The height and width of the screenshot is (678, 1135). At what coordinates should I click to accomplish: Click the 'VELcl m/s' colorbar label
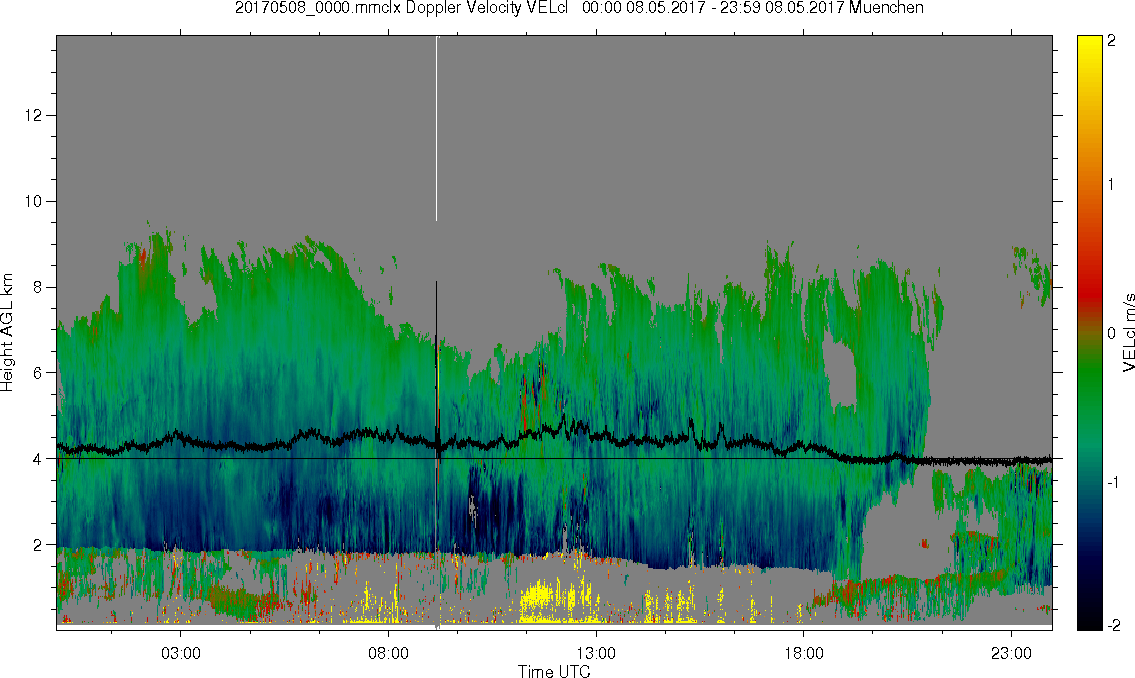1127,333
